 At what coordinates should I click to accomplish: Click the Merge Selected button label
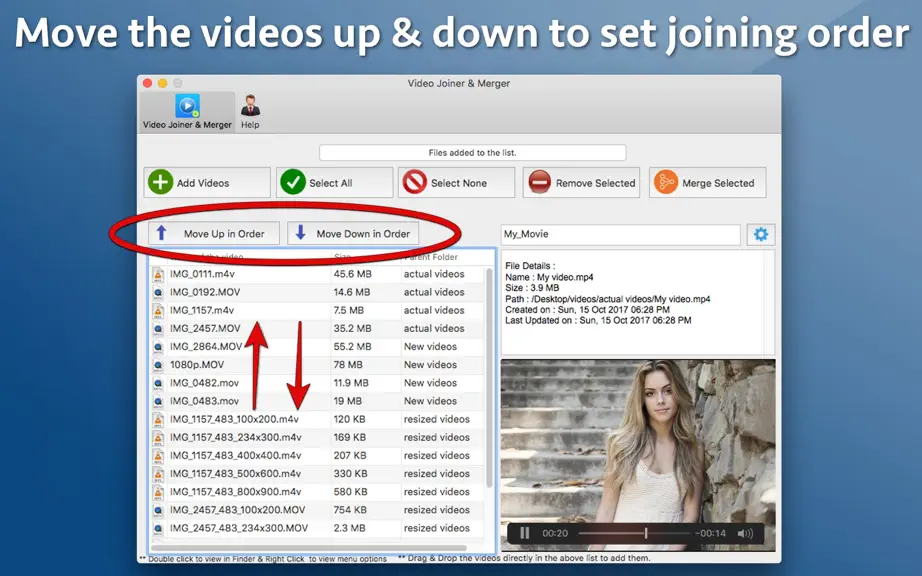718,183
